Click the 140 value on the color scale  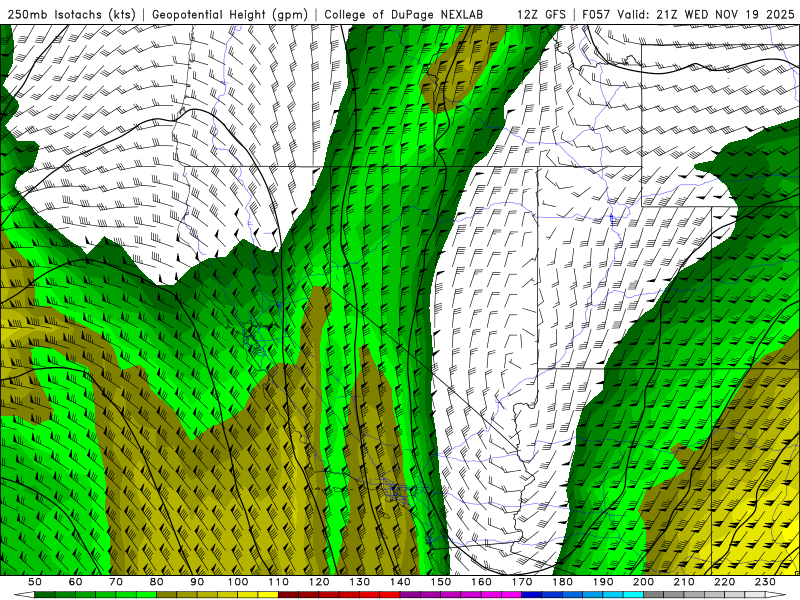(400, 582)
